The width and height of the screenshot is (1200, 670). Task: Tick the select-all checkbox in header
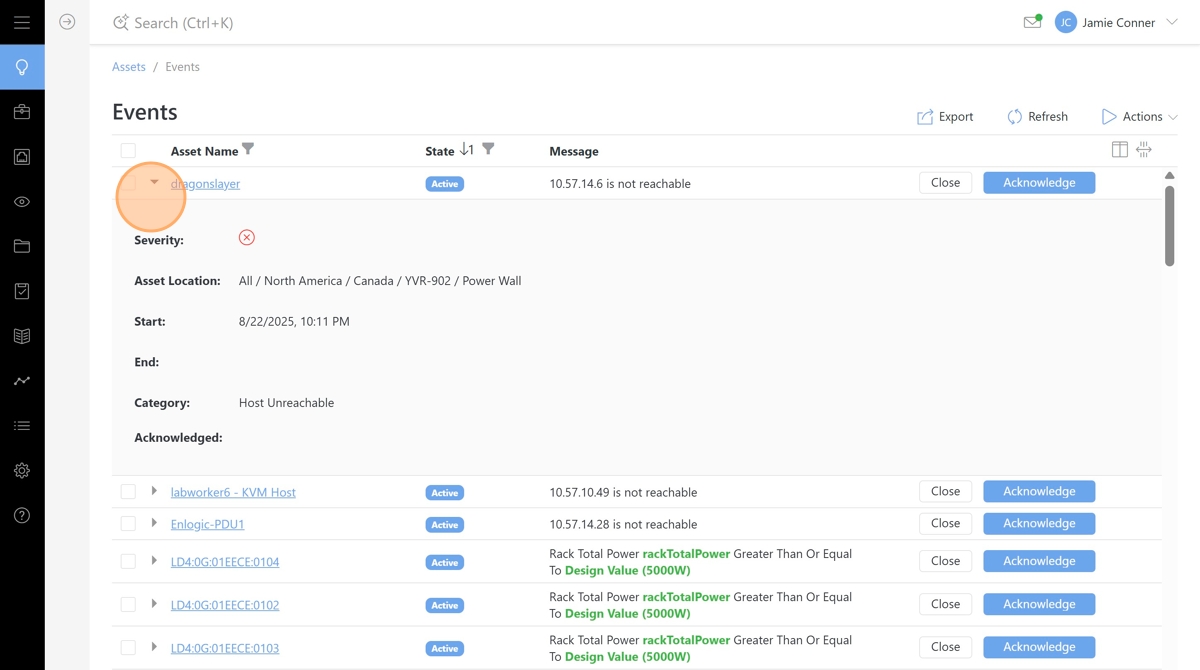pos(128,151)
